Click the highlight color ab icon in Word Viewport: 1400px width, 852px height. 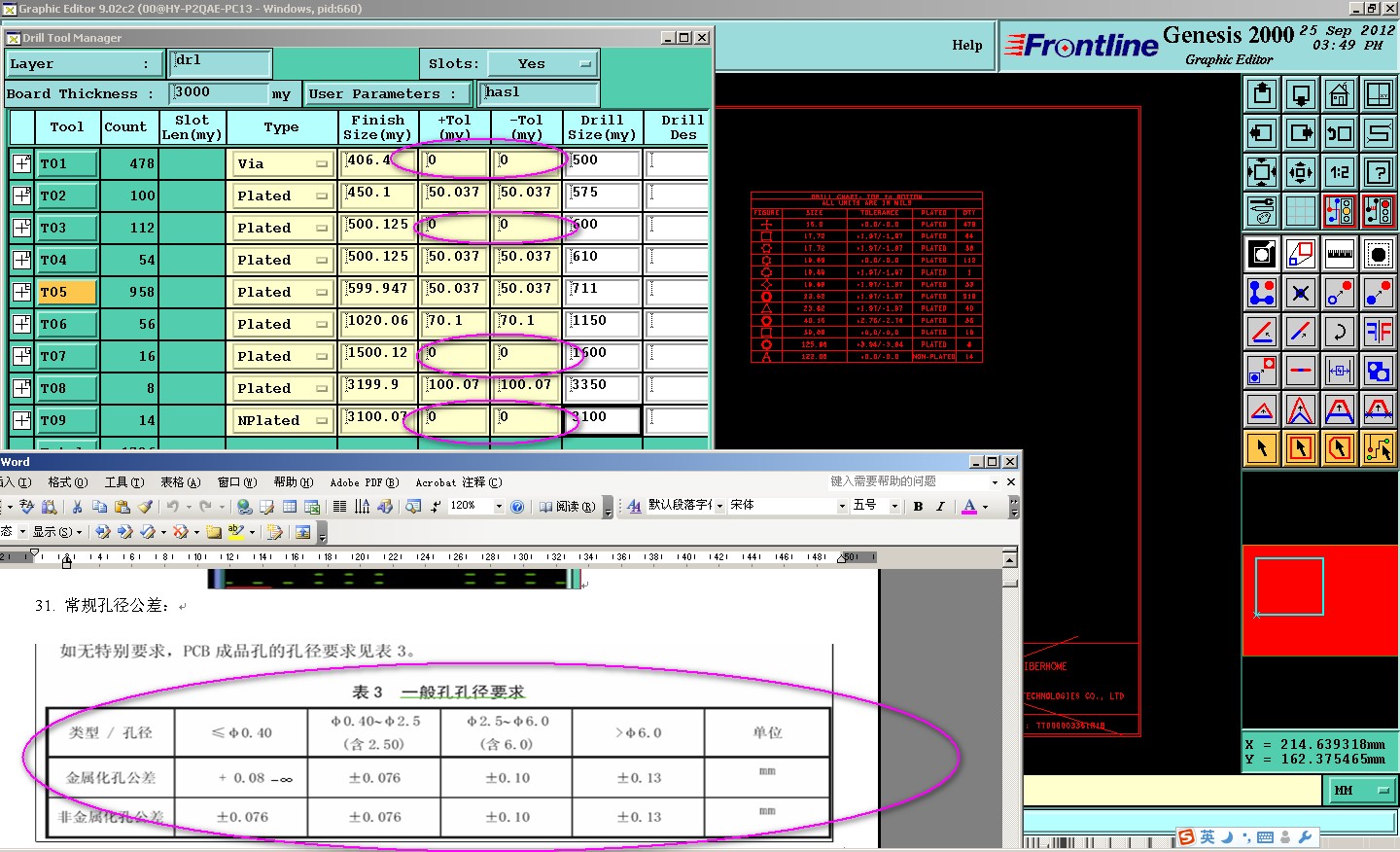pyautogui.click(x=235, y=532)
